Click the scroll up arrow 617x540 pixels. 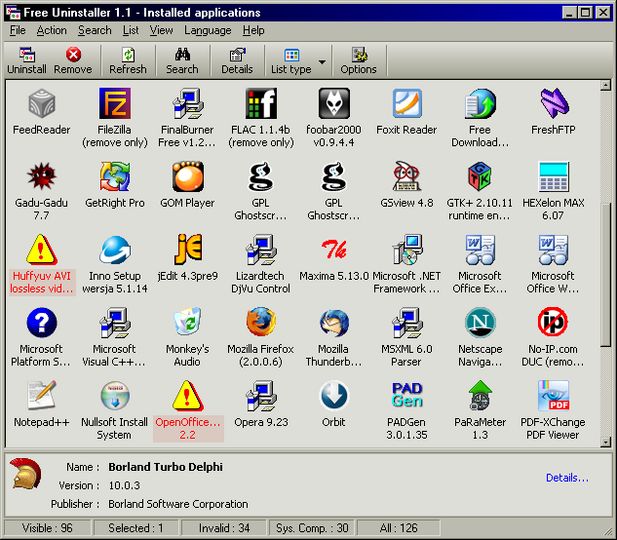pos(606,85)
